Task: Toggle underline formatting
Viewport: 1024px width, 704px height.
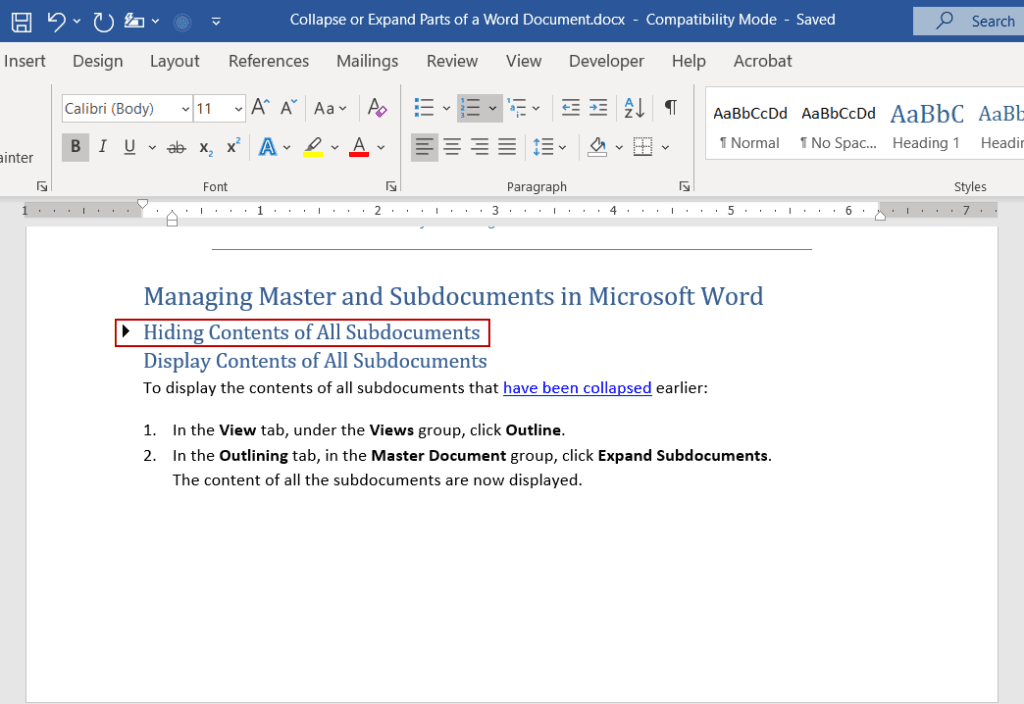Action: pos(129,147)
